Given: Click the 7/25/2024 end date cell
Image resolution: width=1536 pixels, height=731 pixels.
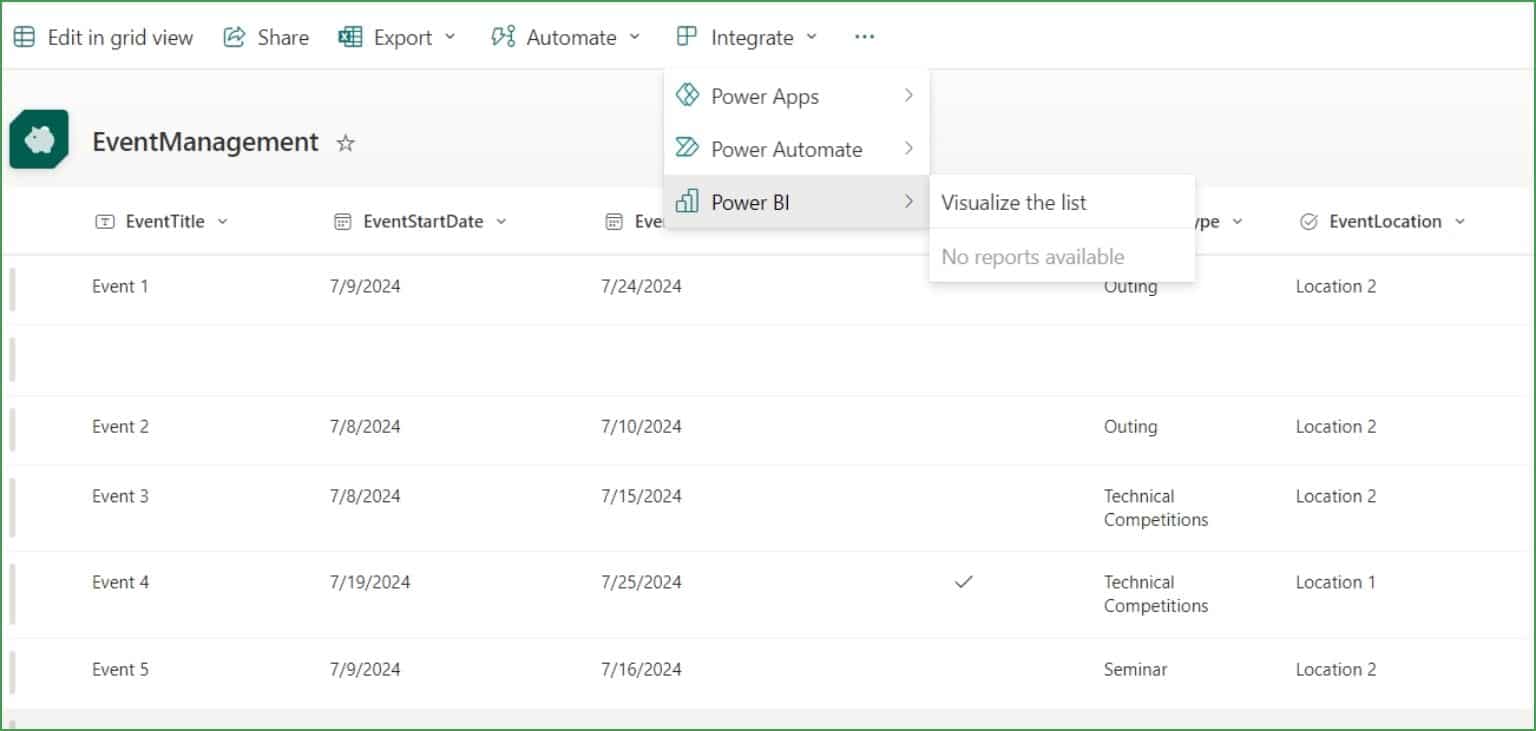Looking at the screenshot, I should point(641,583).
